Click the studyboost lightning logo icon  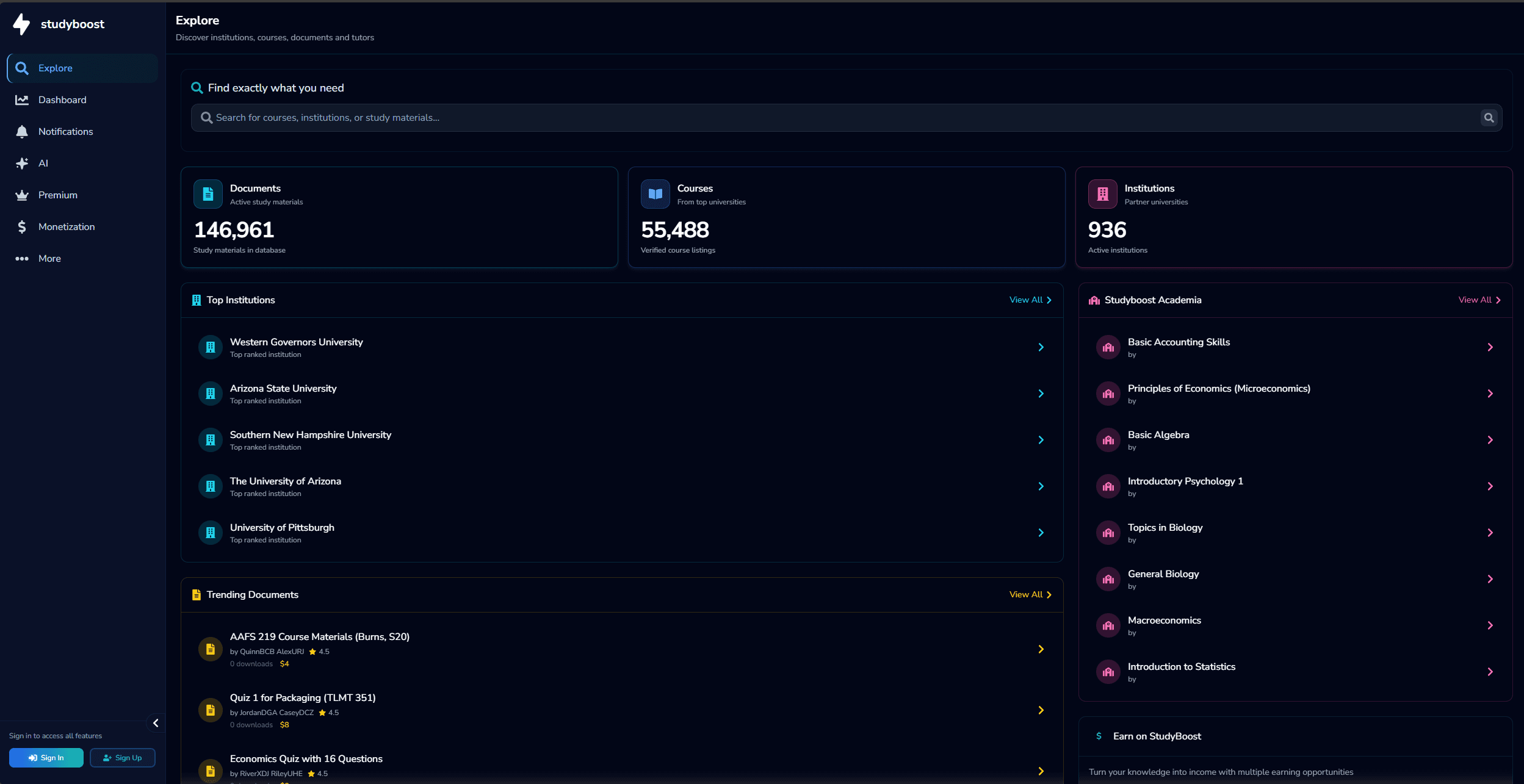21,24
